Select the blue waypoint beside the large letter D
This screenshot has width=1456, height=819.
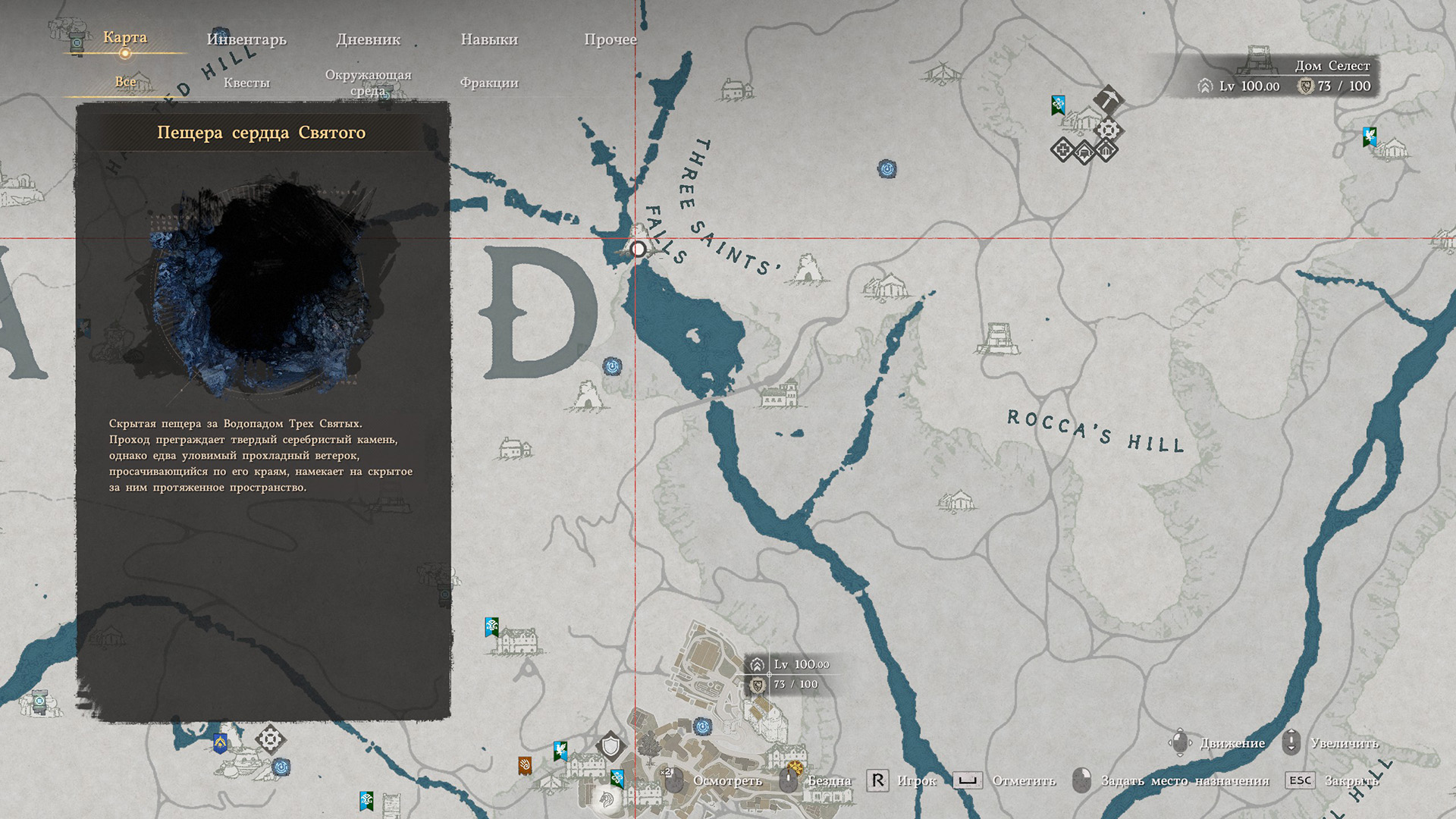pyautogui.click(x=612, y=367)
